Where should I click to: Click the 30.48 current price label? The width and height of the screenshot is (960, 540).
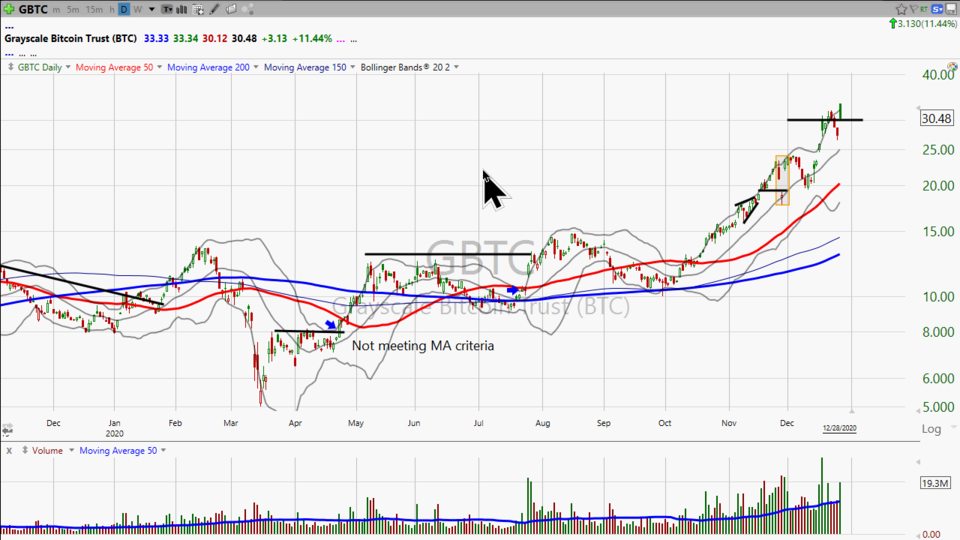pyautogui.click(x=937, y=119)
